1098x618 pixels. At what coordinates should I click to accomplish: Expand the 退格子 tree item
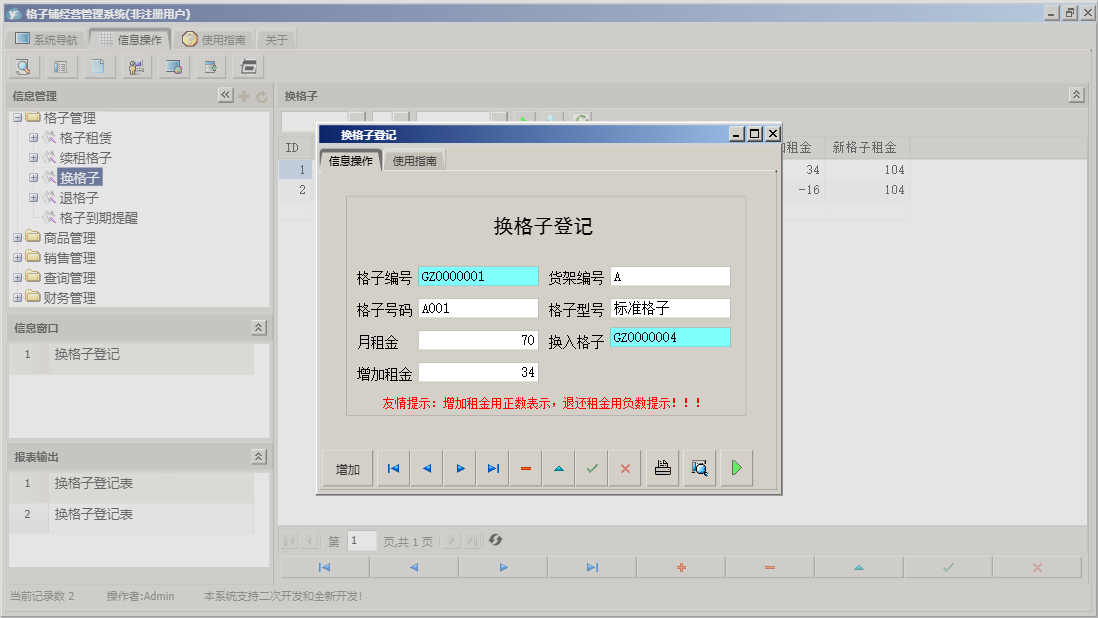[x=33, y=197]
